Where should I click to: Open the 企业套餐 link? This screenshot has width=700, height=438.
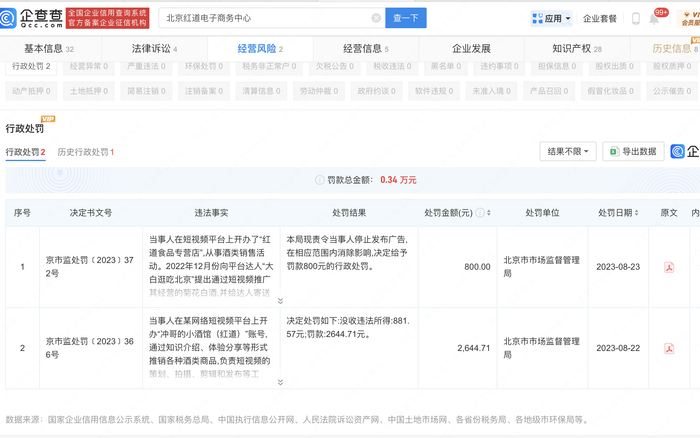coord(600,18)
